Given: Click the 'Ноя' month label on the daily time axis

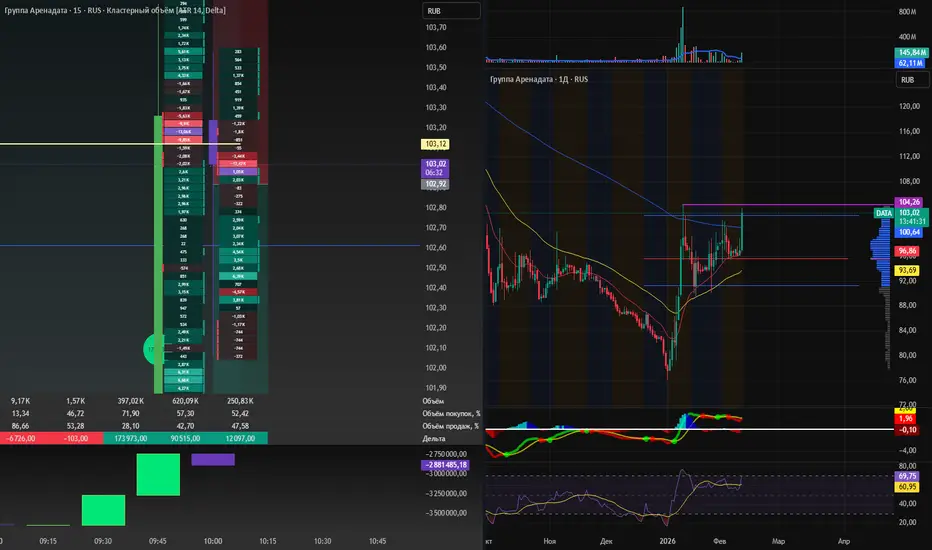Looking at the screenshot, I should 550,541.
